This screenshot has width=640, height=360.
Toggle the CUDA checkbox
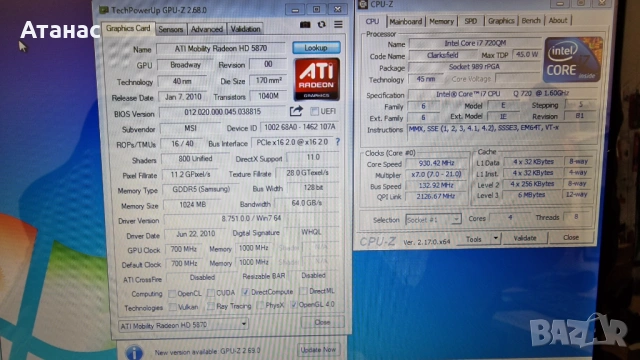211,293
